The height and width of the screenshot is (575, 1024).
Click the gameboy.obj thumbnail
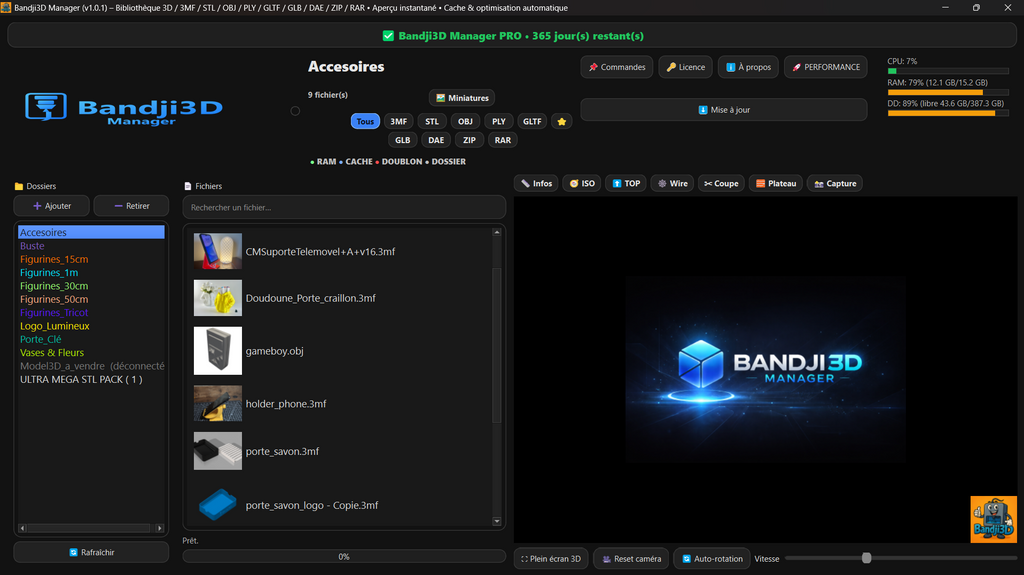coord(217,351)
